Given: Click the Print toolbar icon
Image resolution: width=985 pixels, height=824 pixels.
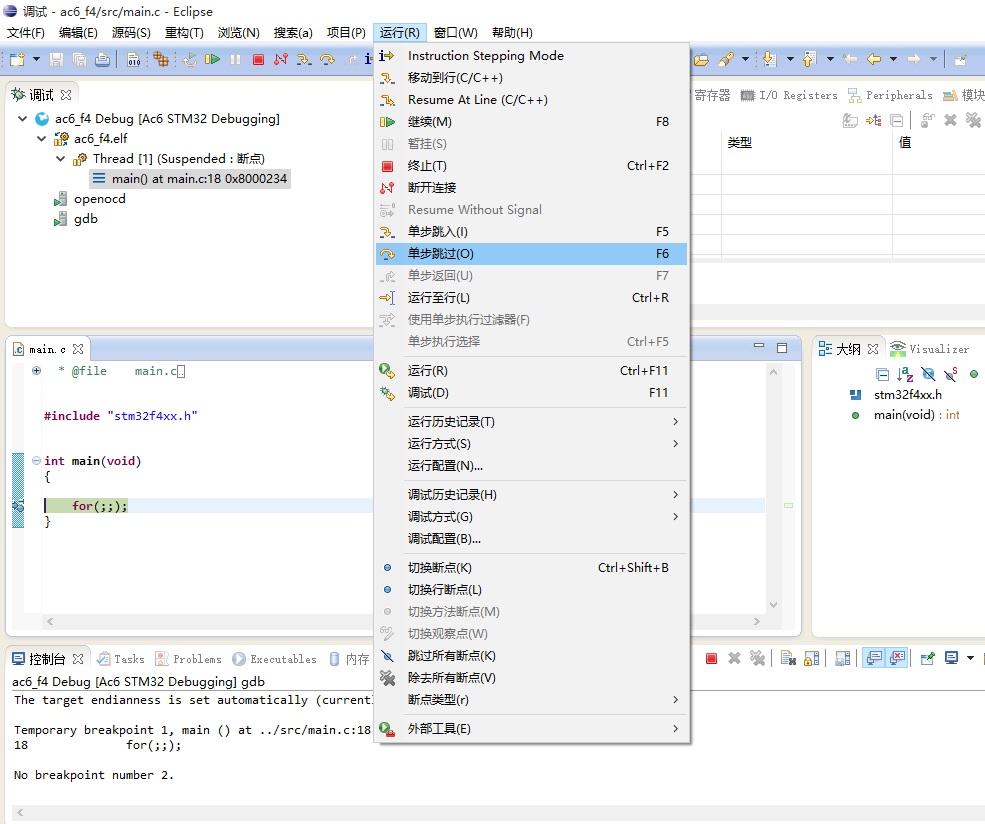Looking at the screenshot, I should [x=102, y=59].
